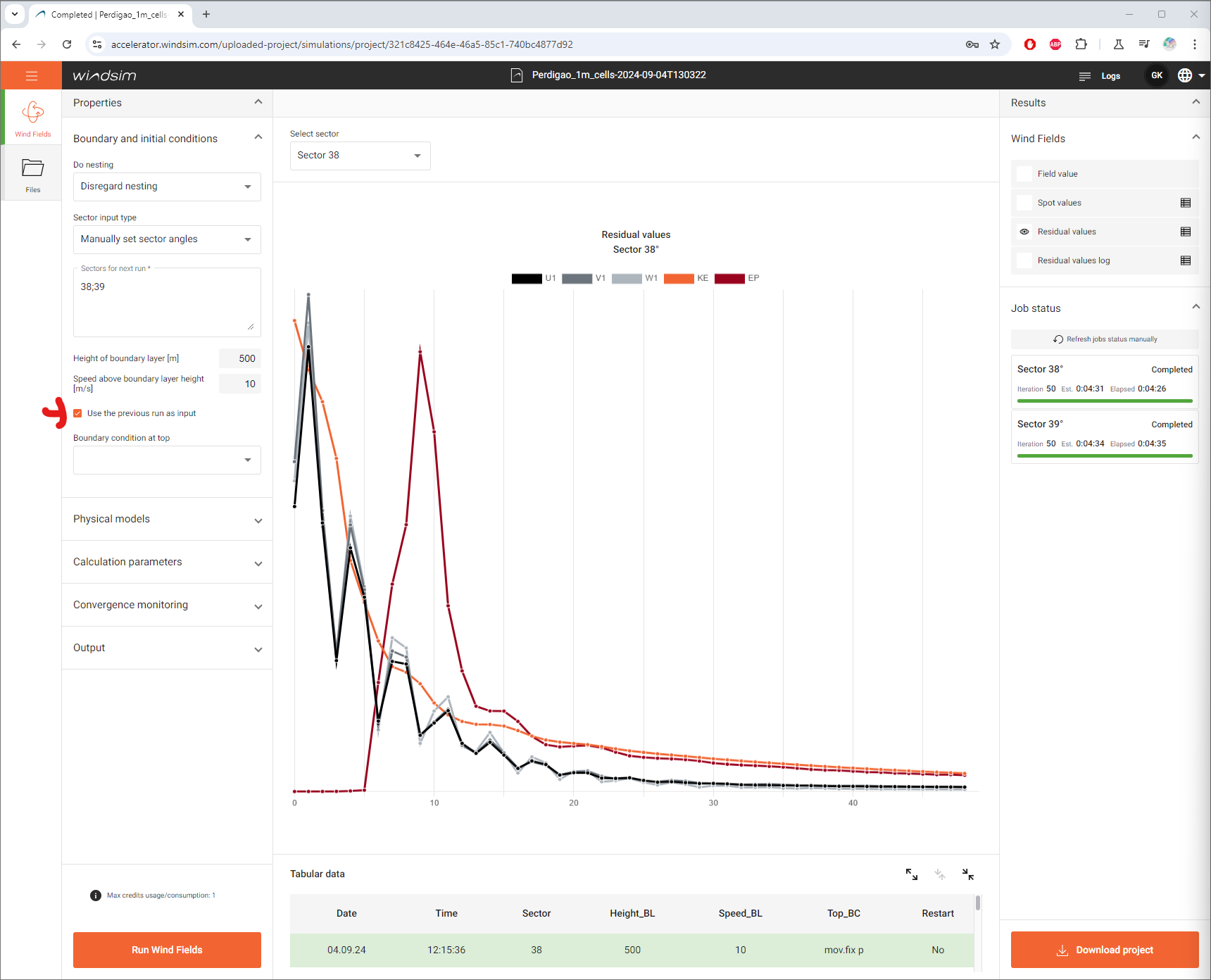The width and height of the screenshot is (1211, 980).
Task: Click the Run Wind Fields button
Action: click(x=167, y=950)
